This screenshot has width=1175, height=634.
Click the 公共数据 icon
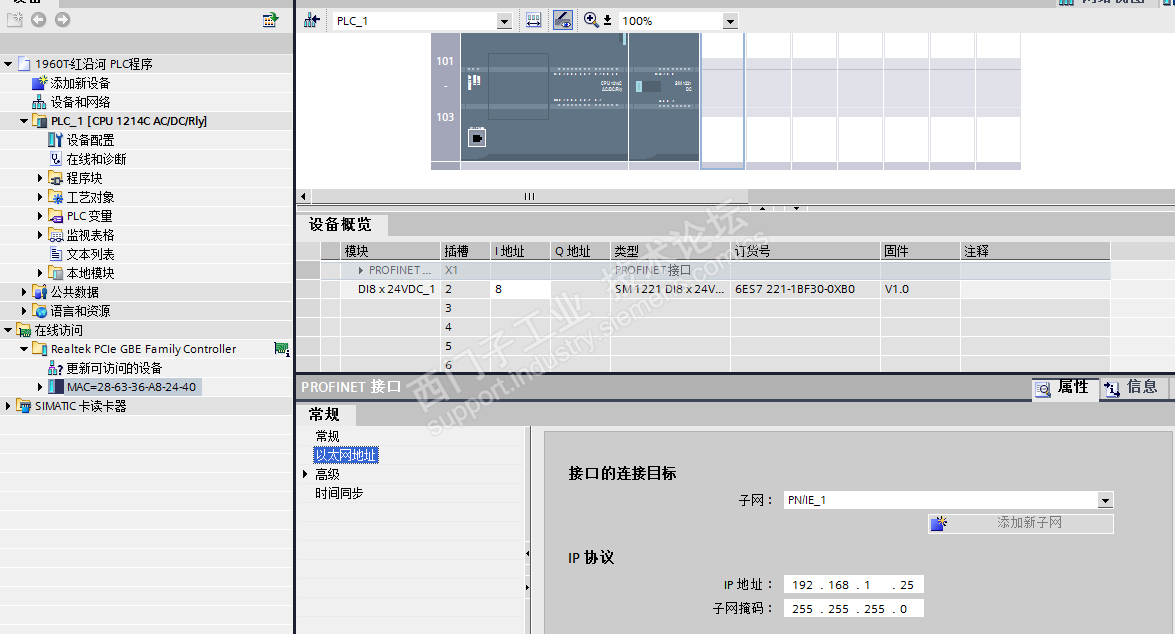pos(40,292)
